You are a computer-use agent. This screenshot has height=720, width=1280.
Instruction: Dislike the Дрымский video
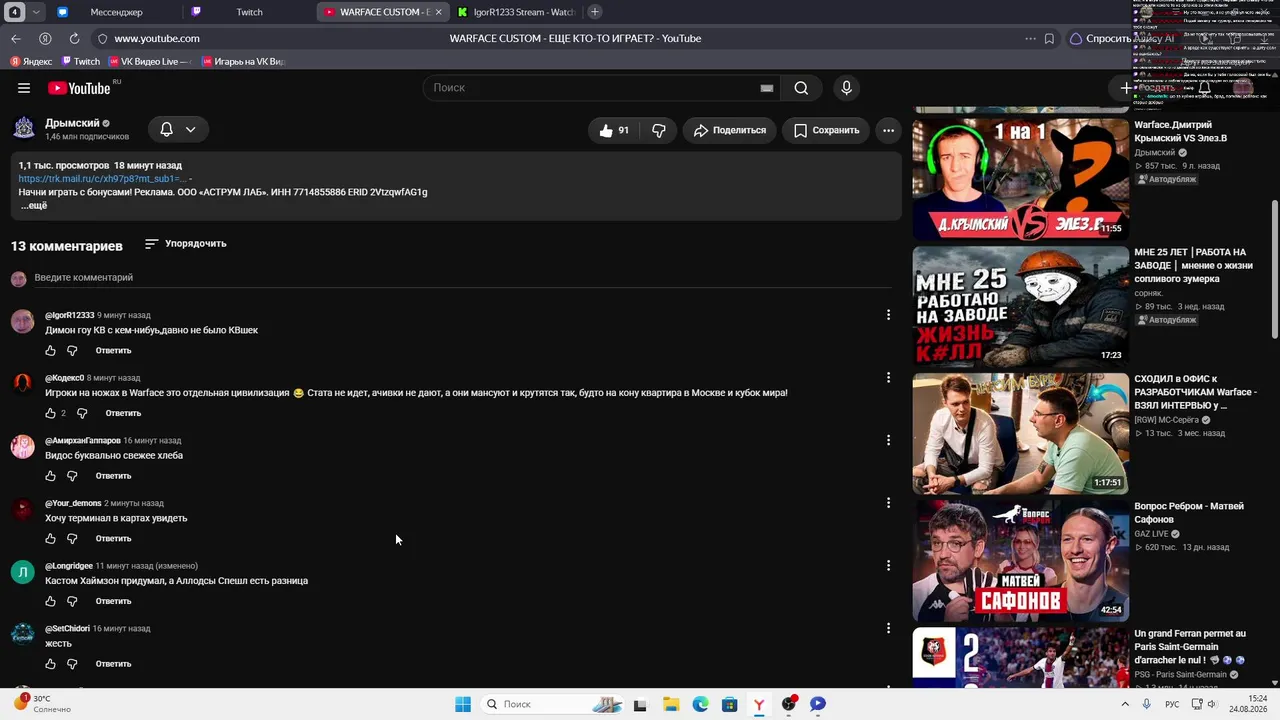click(658, 130)
